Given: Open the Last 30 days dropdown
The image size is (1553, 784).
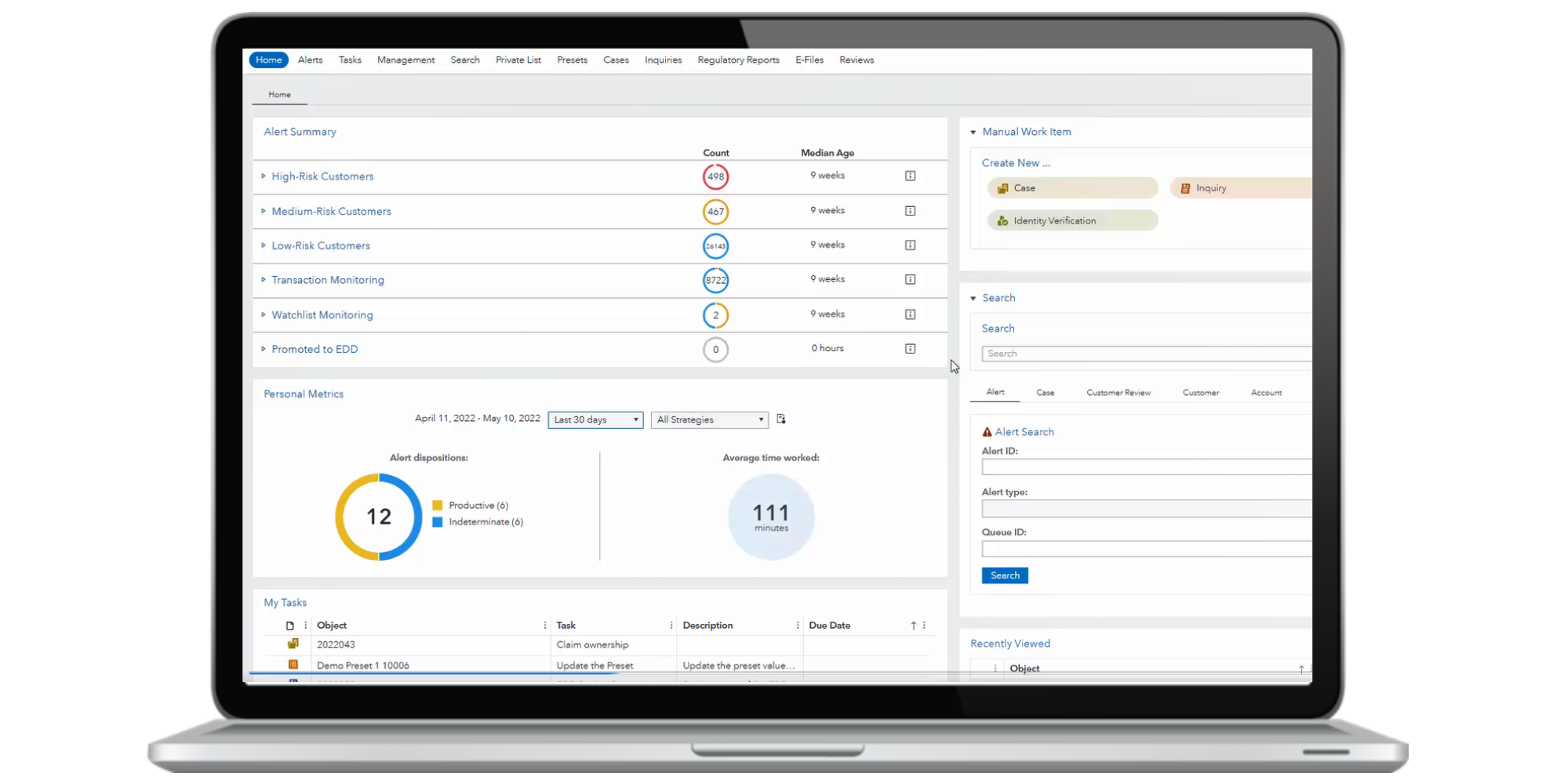Looking at the screenshot, I should (595, 420).
